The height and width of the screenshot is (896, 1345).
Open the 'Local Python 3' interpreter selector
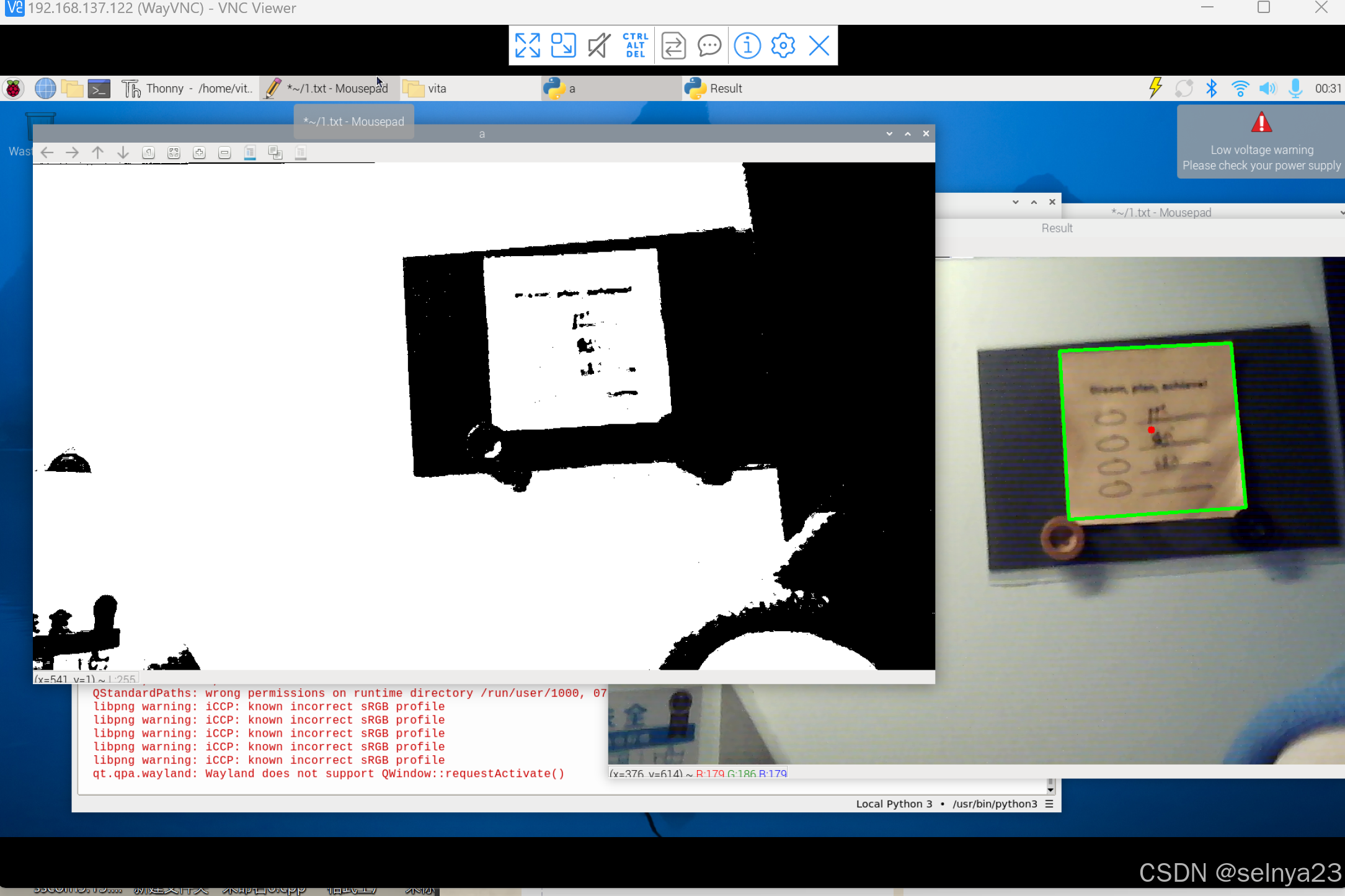tap(955, 804)
